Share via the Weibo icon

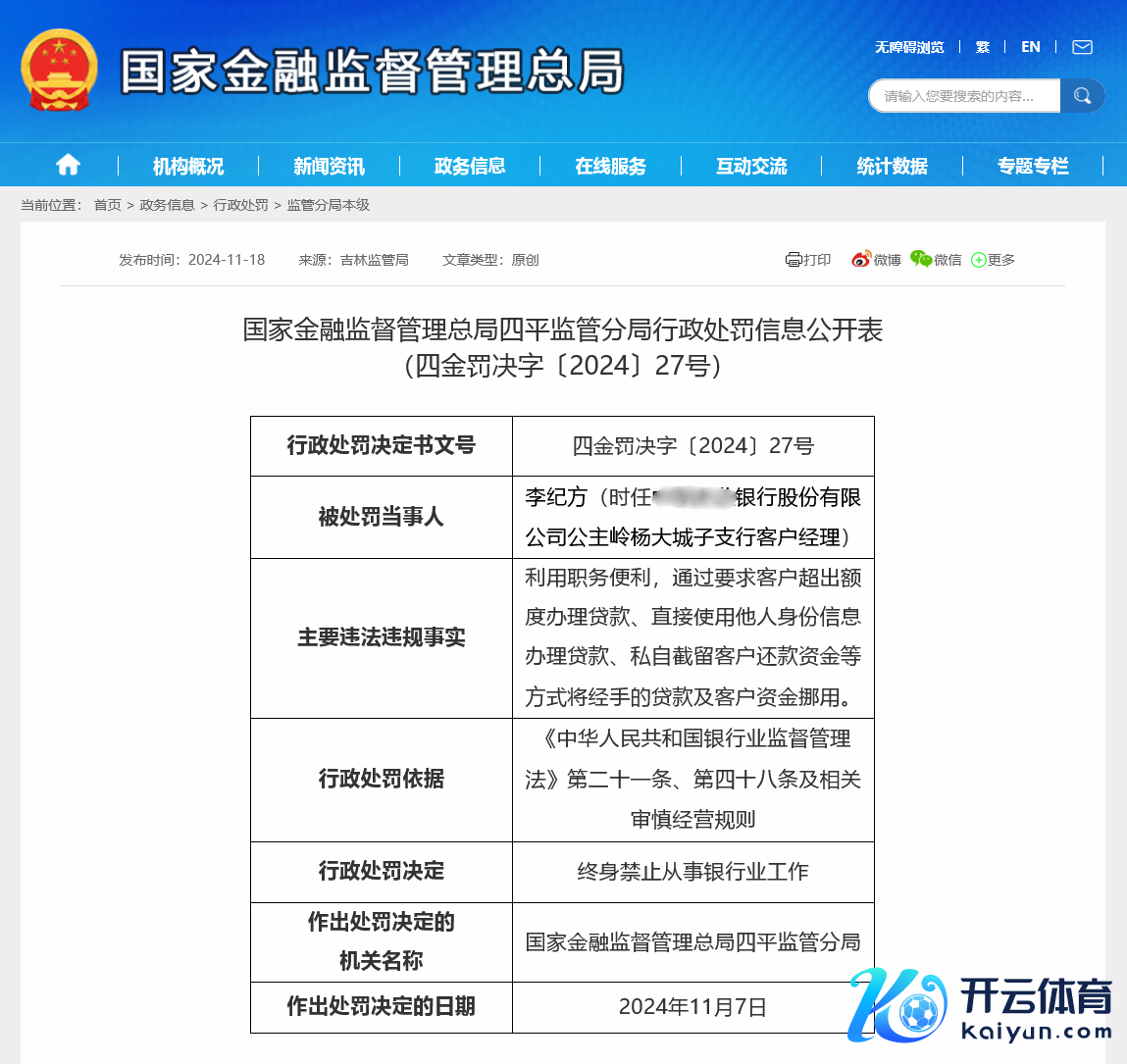point(861,259)
